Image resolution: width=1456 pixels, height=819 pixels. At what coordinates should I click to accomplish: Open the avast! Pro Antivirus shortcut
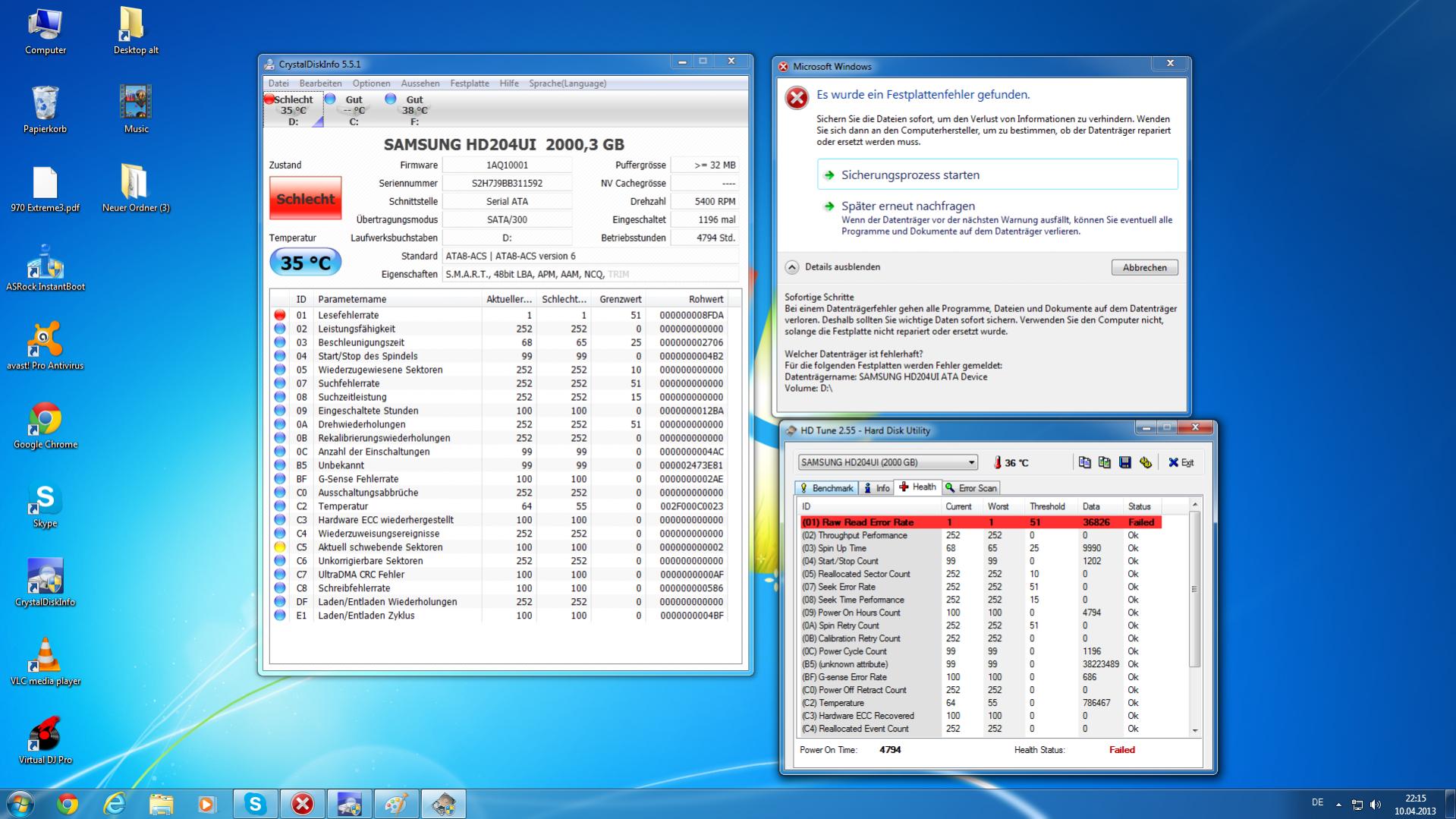tap(46, 348)
